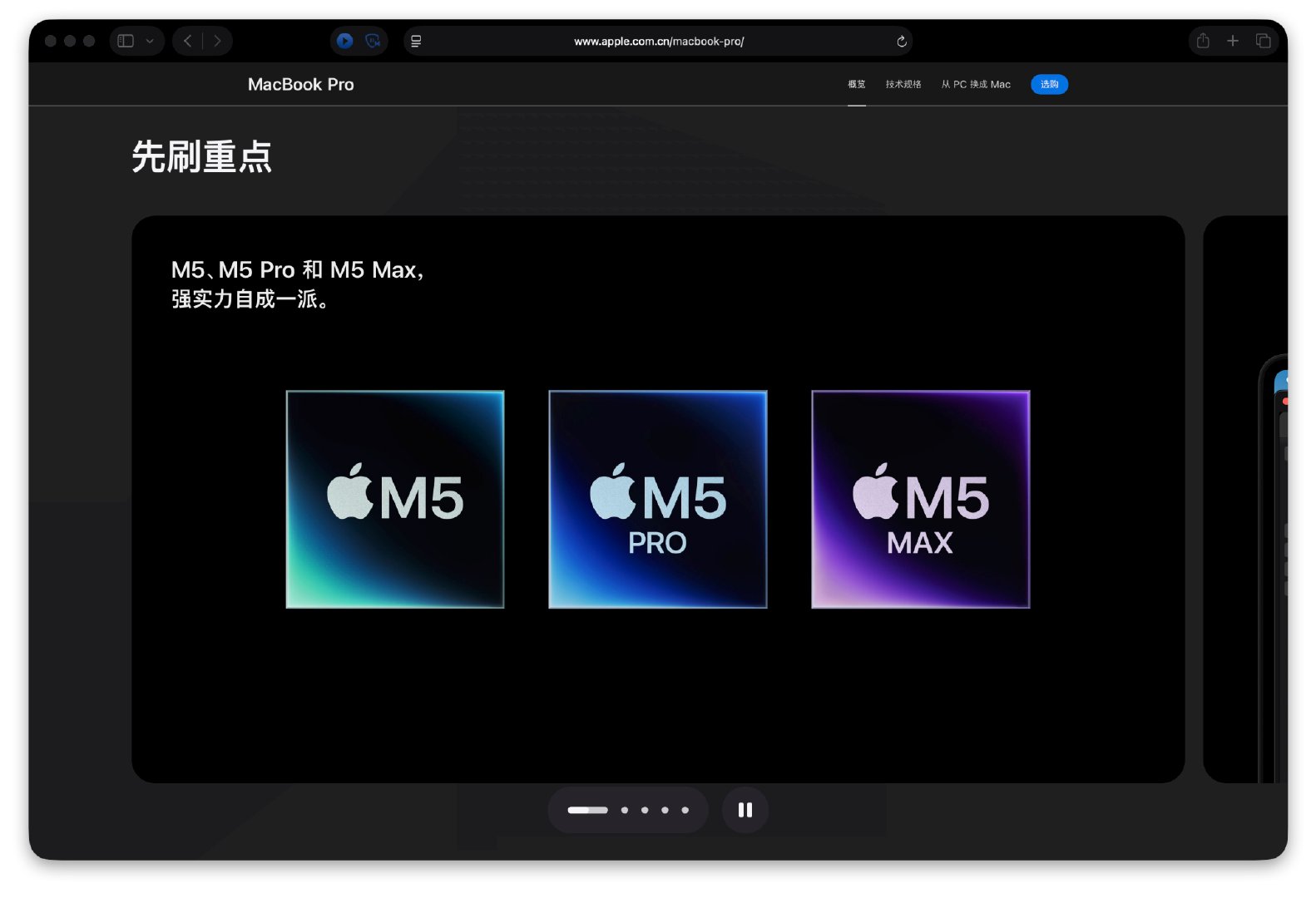This screenshot has width=1316, height=898.
Task: Go back to the previous page
Action: [x=188, y=41]
